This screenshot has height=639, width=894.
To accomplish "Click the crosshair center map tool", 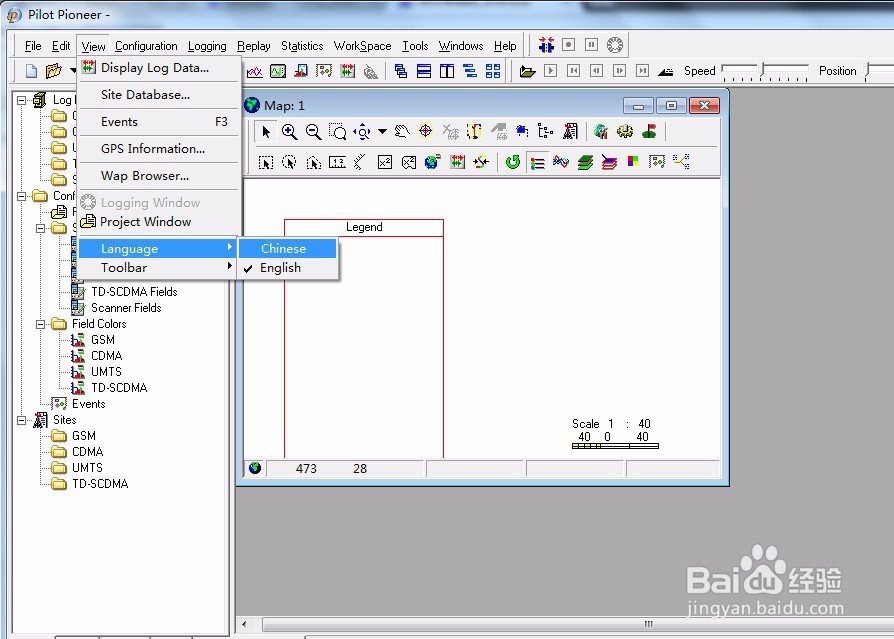I will (x=425, y=132).
